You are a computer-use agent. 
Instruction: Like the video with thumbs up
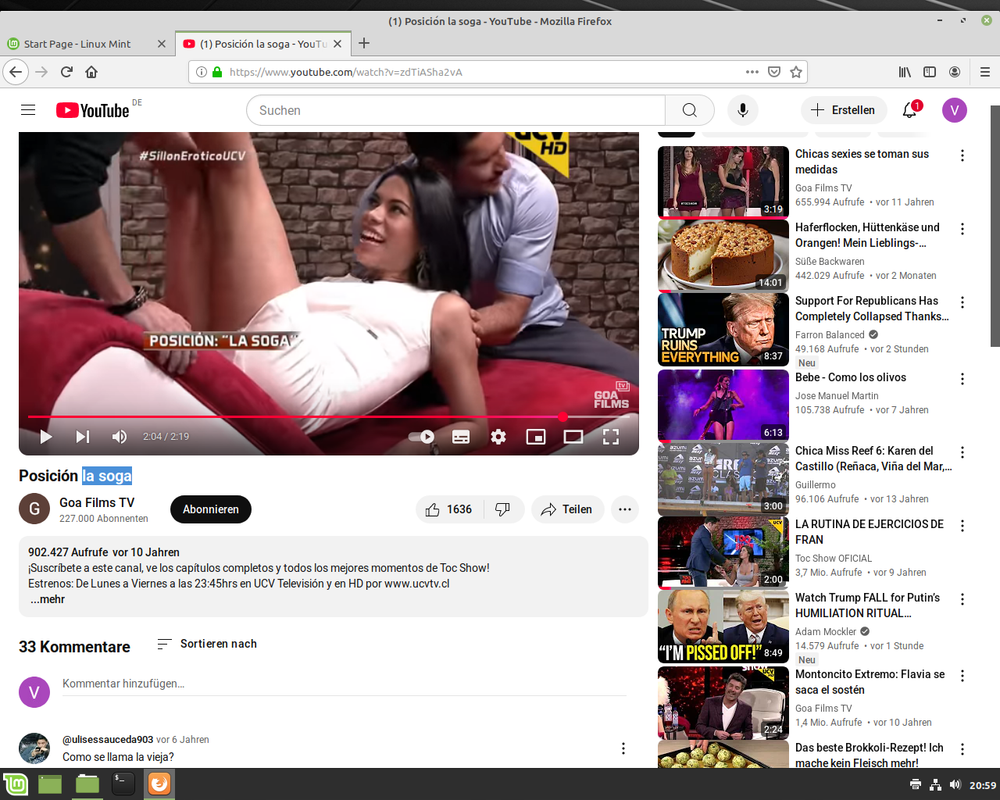[449, 509]
